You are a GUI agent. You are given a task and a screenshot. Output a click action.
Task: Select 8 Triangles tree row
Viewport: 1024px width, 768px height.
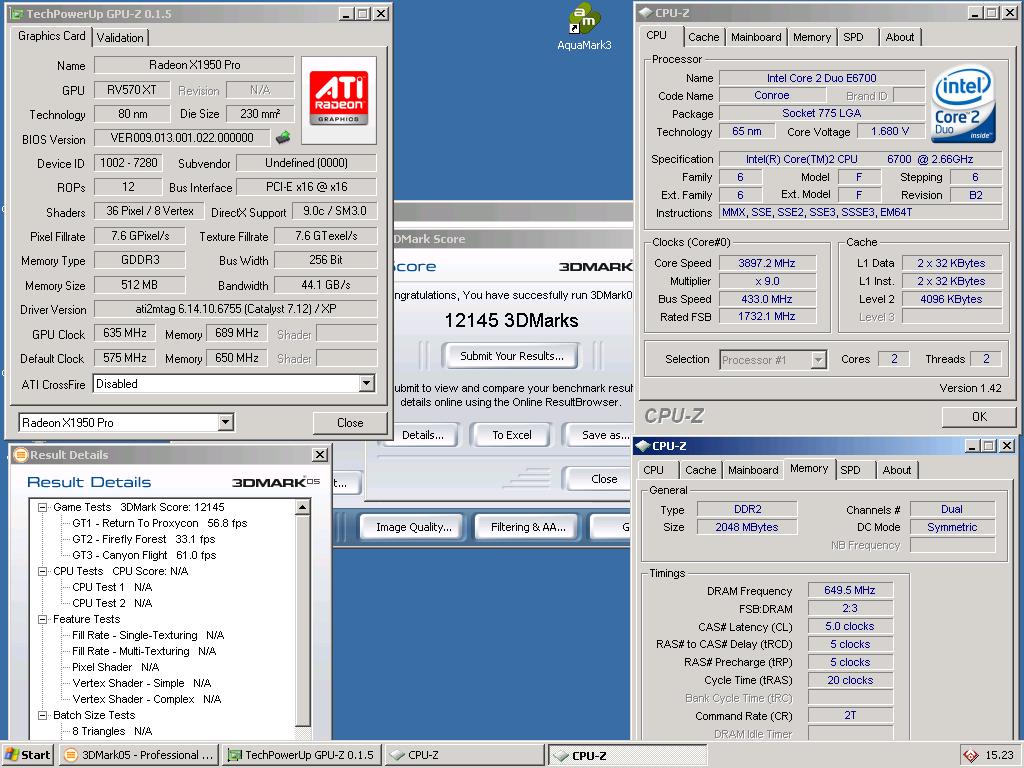point(112,731)
